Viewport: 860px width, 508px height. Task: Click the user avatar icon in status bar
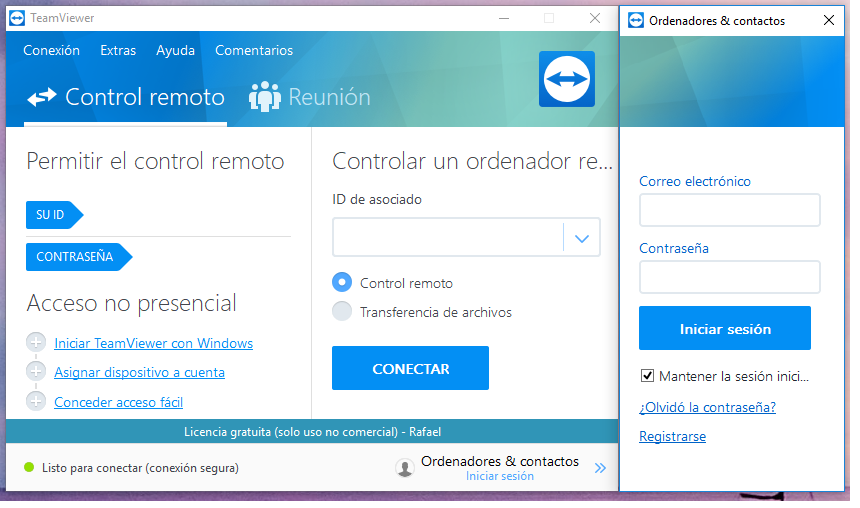[405, 468]
